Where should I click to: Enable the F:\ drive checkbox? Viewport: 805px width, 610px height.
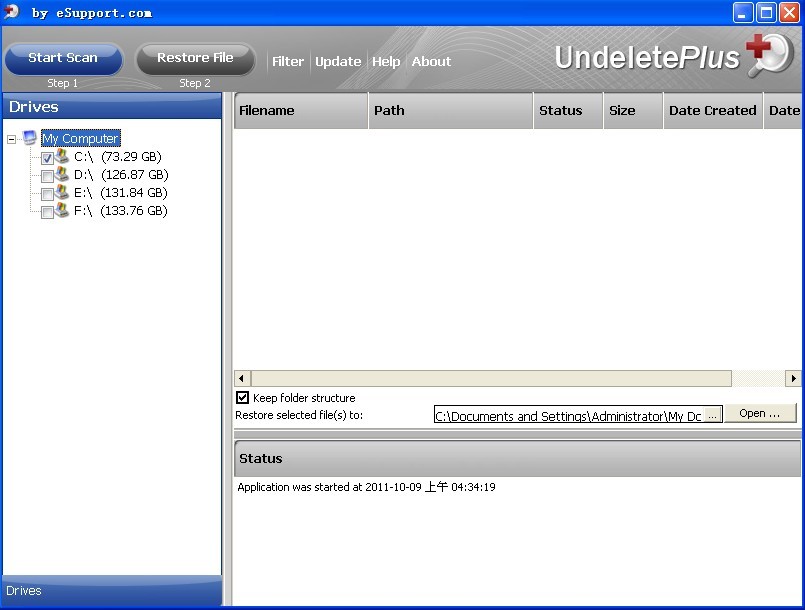pyautogui.click(x=47, y=212)
